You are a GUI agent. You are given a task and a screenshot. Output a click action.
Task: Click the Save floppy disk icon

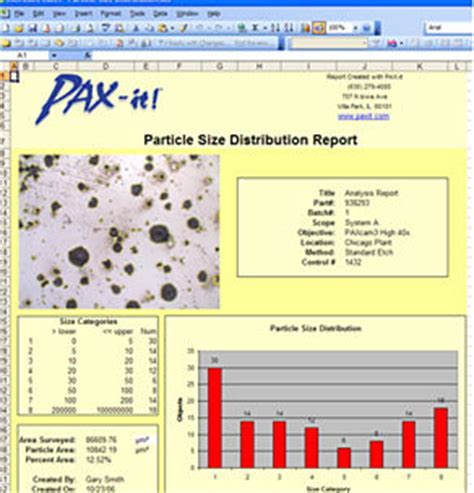(x=33, y=28)
